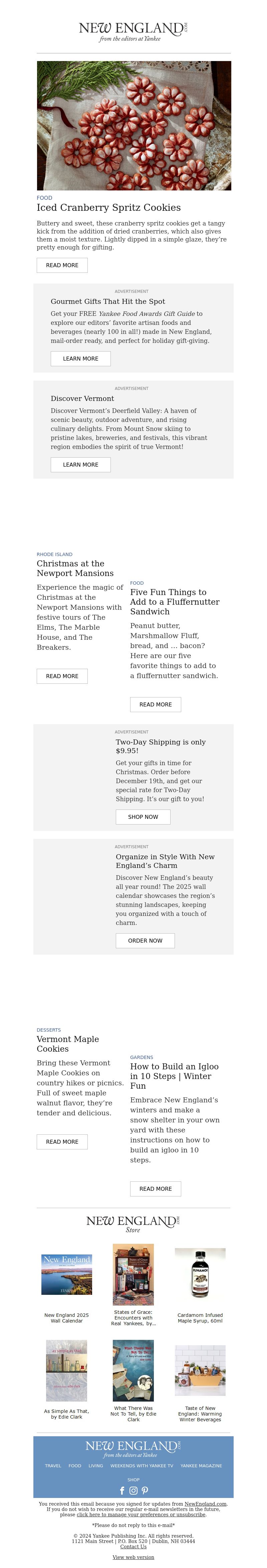Viewport: 267px width, 1568px height.
Task: Click Shop Now for Two-Day Shipping
Action: 143,817
